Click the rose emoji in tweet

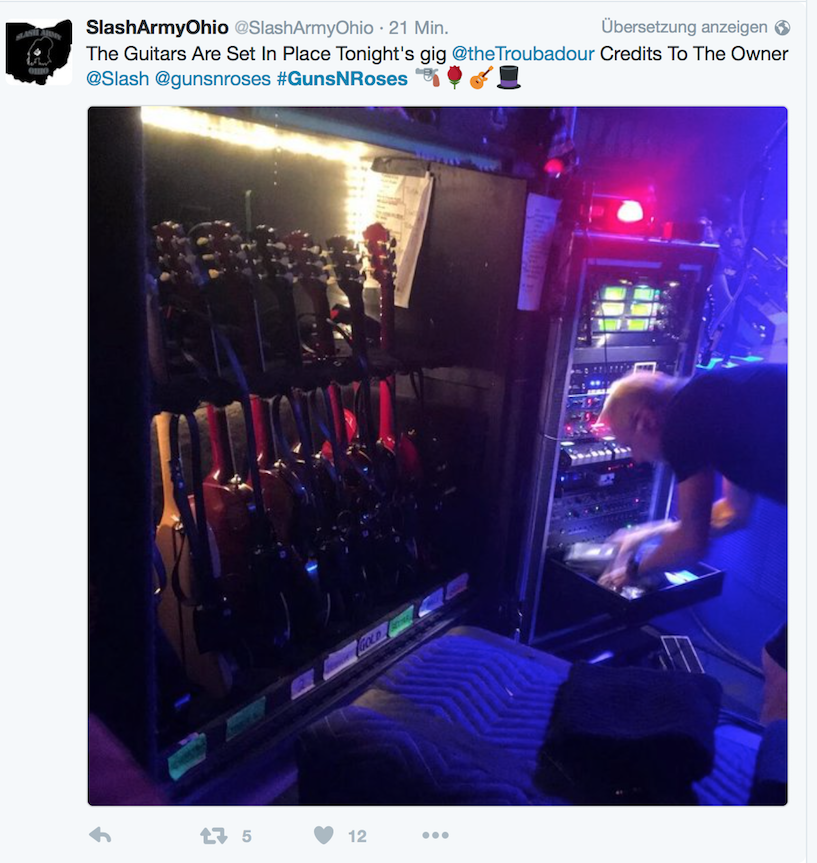coord(454,78)
